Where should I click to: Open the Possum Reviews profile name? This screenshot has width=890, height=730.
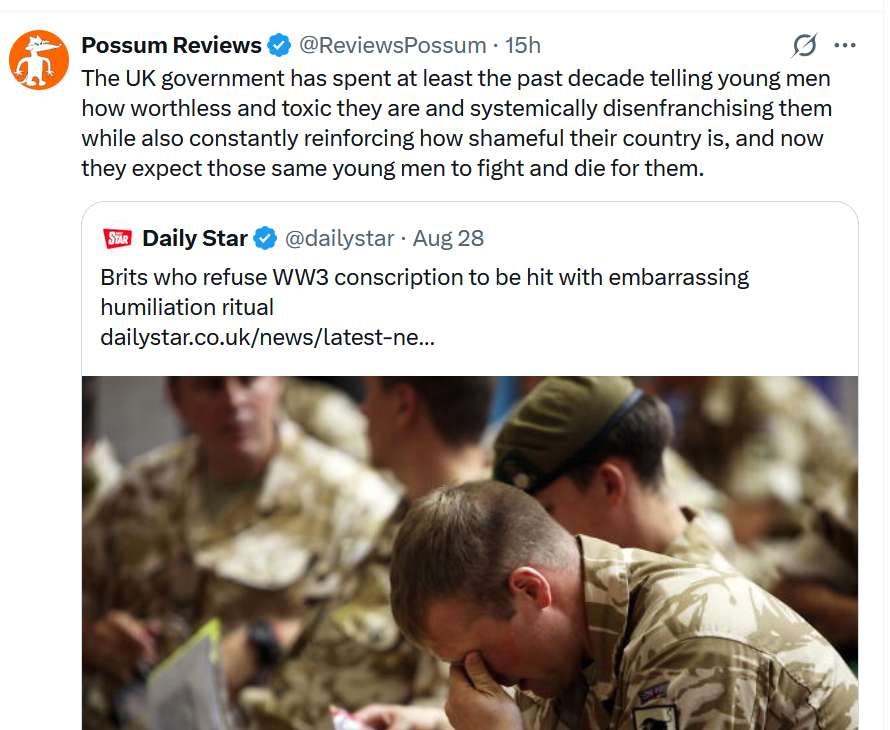pyautogui.click(x=171, y=45)
